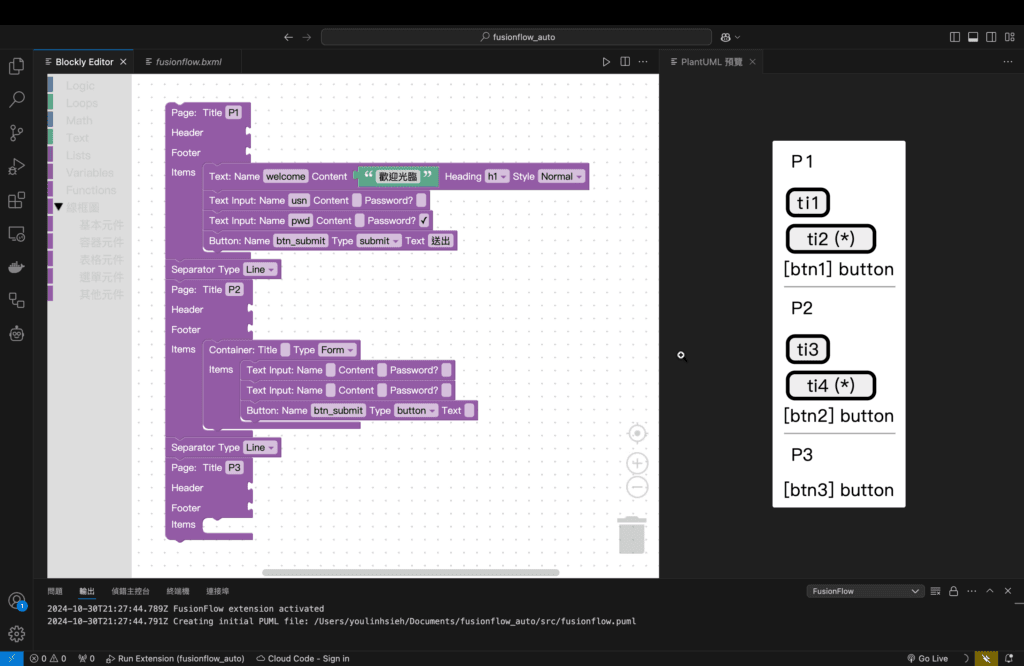The width and height of the screenshot is (1024, 666).
Task: Open the Heading h1 dropdown
Action: (497, 177)
